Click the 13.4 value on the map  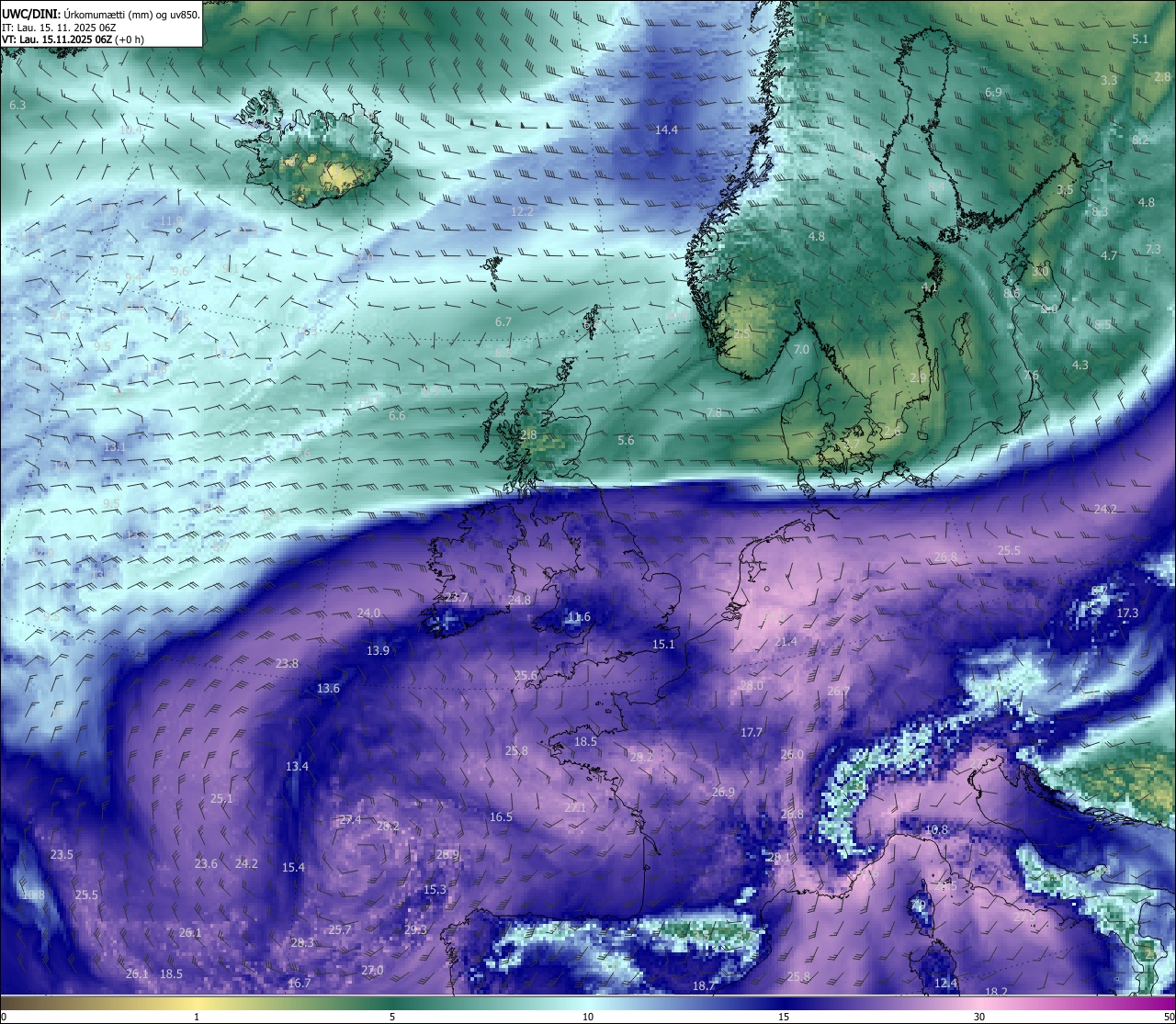click(x=297, y=766)
